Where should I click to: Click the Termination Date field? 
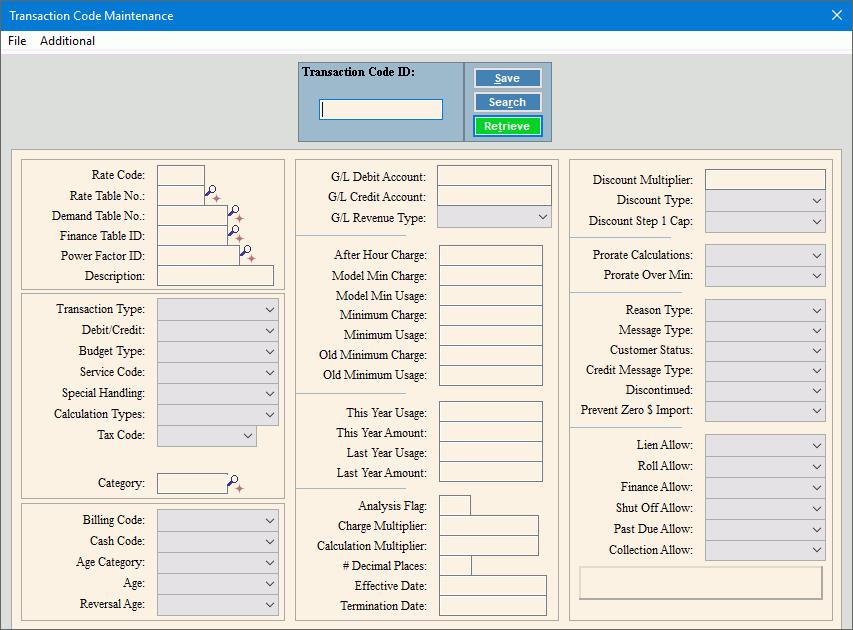point(493,606)
